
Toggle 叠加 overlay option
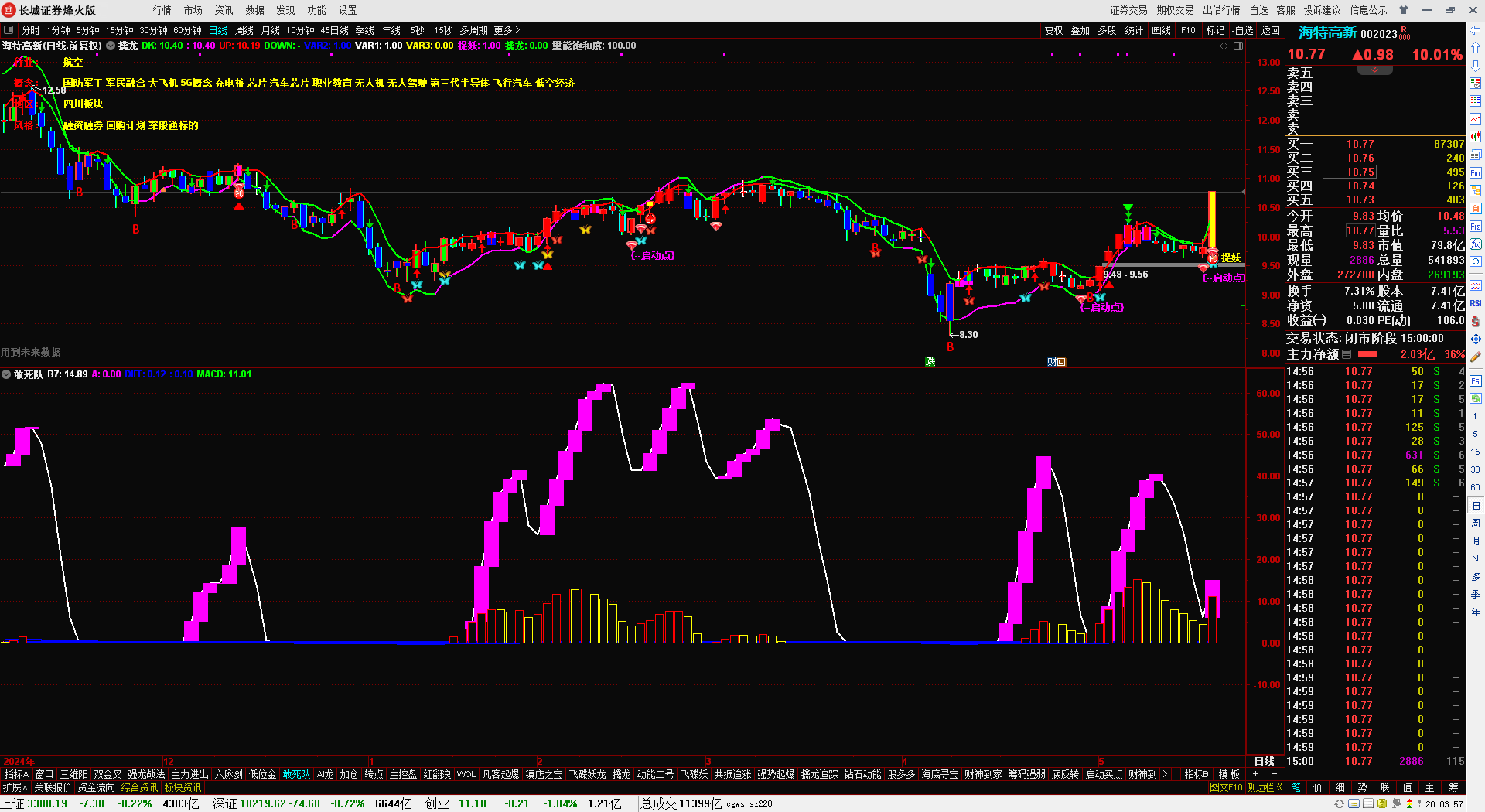[x=1080, y=30]
